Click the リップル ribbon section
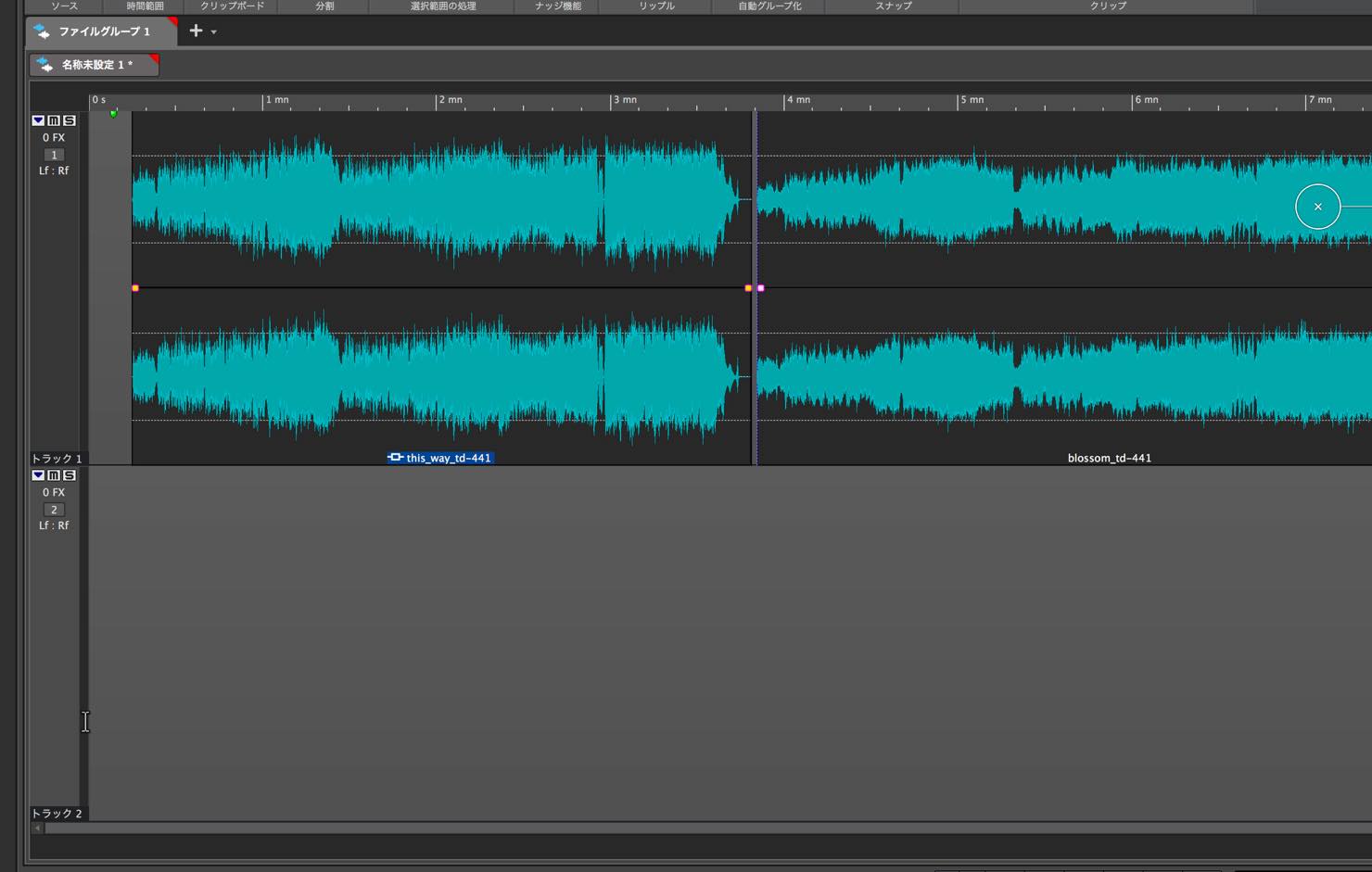The width and height of the screenshot is (1372, 872). click(x=656, y=6)
